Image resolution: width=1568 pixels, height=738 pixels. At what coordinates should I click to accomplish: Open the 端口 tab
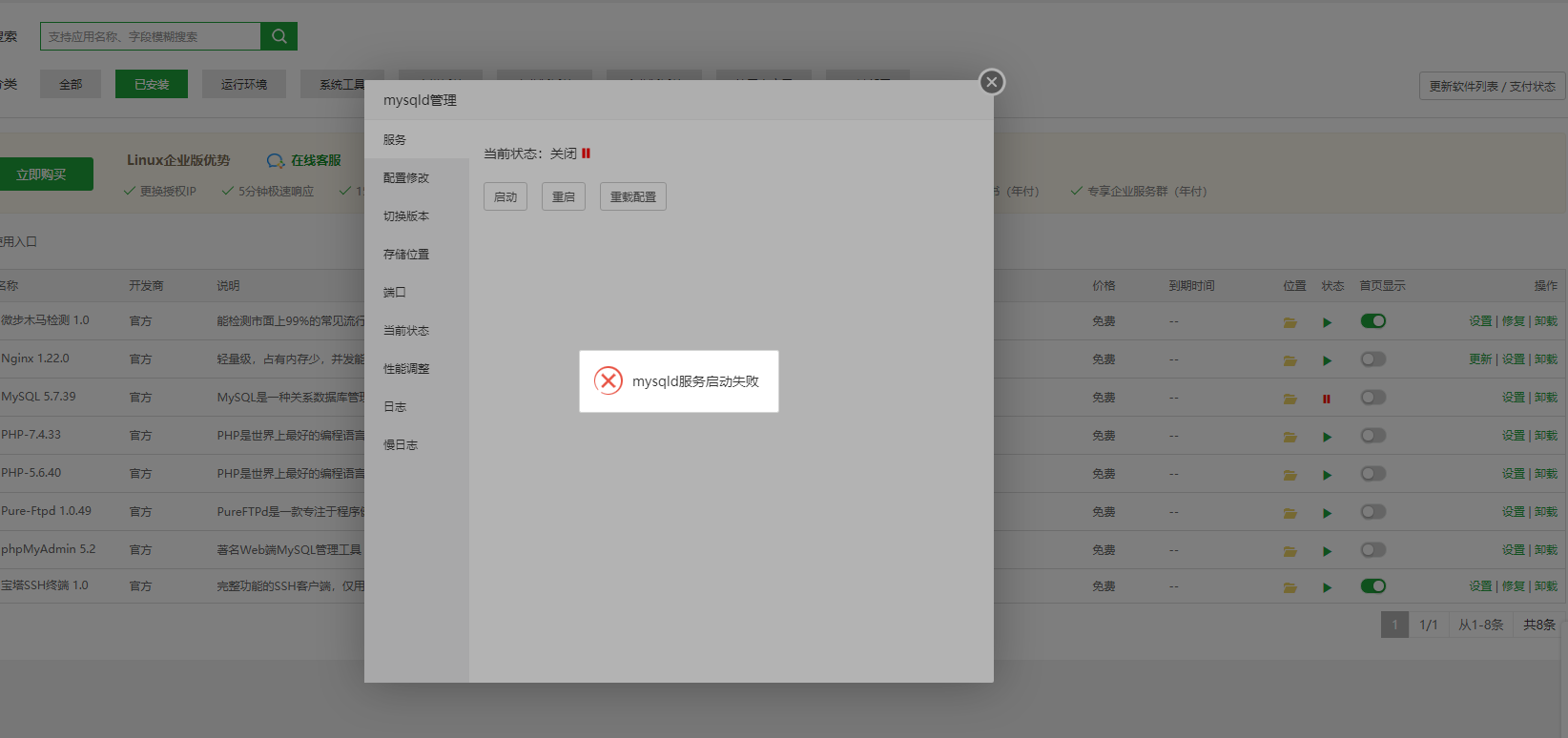pos(417,292)
